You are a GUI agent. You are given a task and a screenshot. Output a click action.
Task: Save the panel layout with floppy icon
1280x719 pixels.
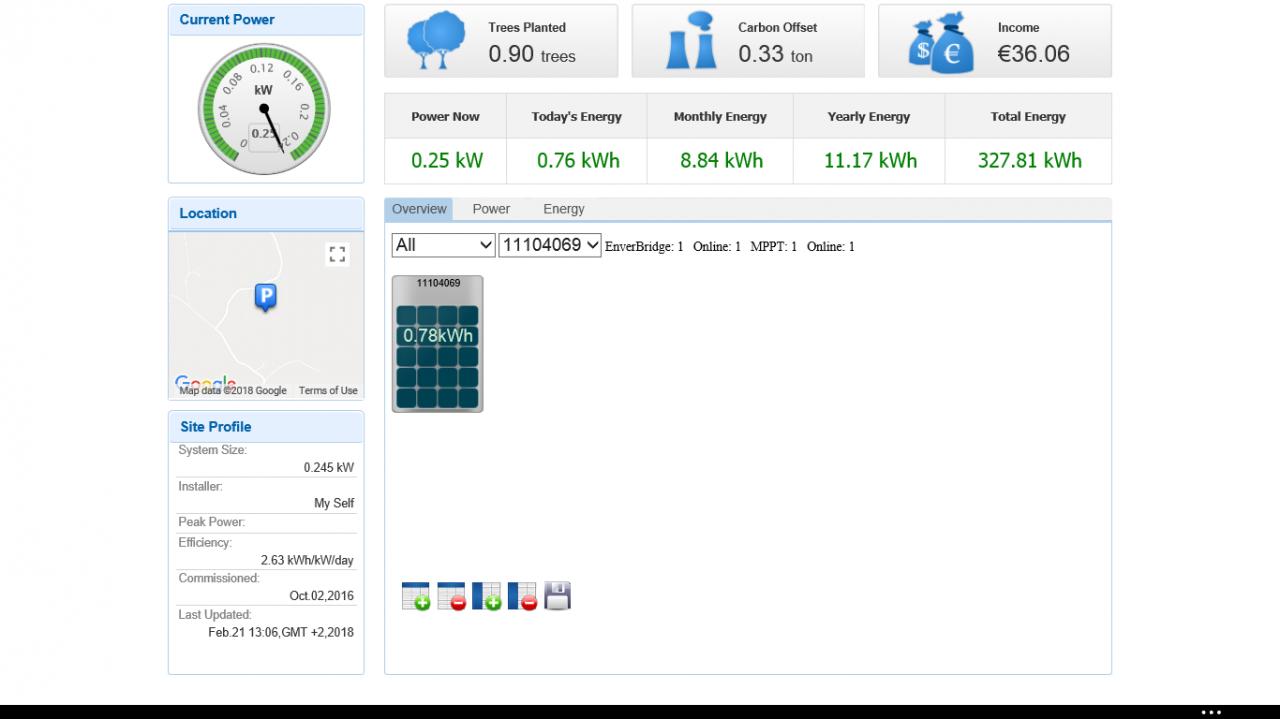coord(557,596)
